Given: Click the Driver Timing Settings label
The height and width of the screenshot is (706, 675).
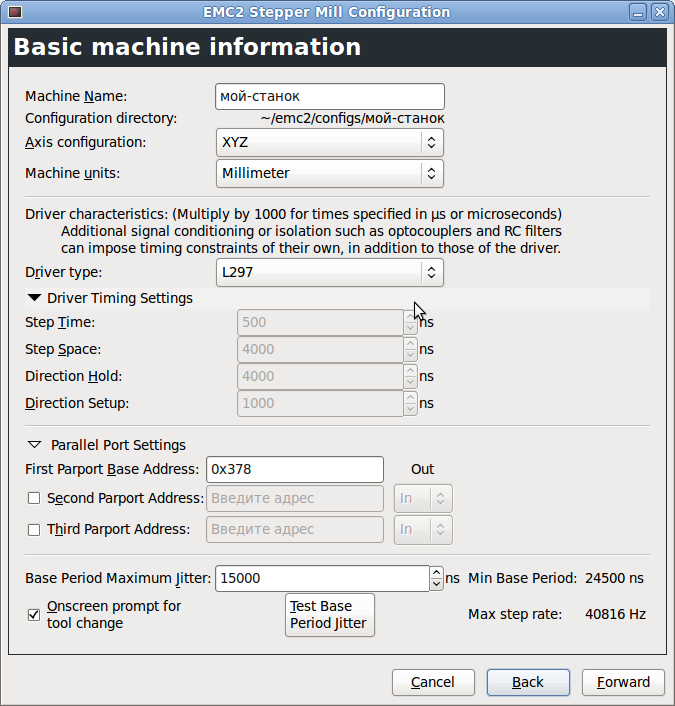Looking at the screenshot, I should [x=120, y=299].
